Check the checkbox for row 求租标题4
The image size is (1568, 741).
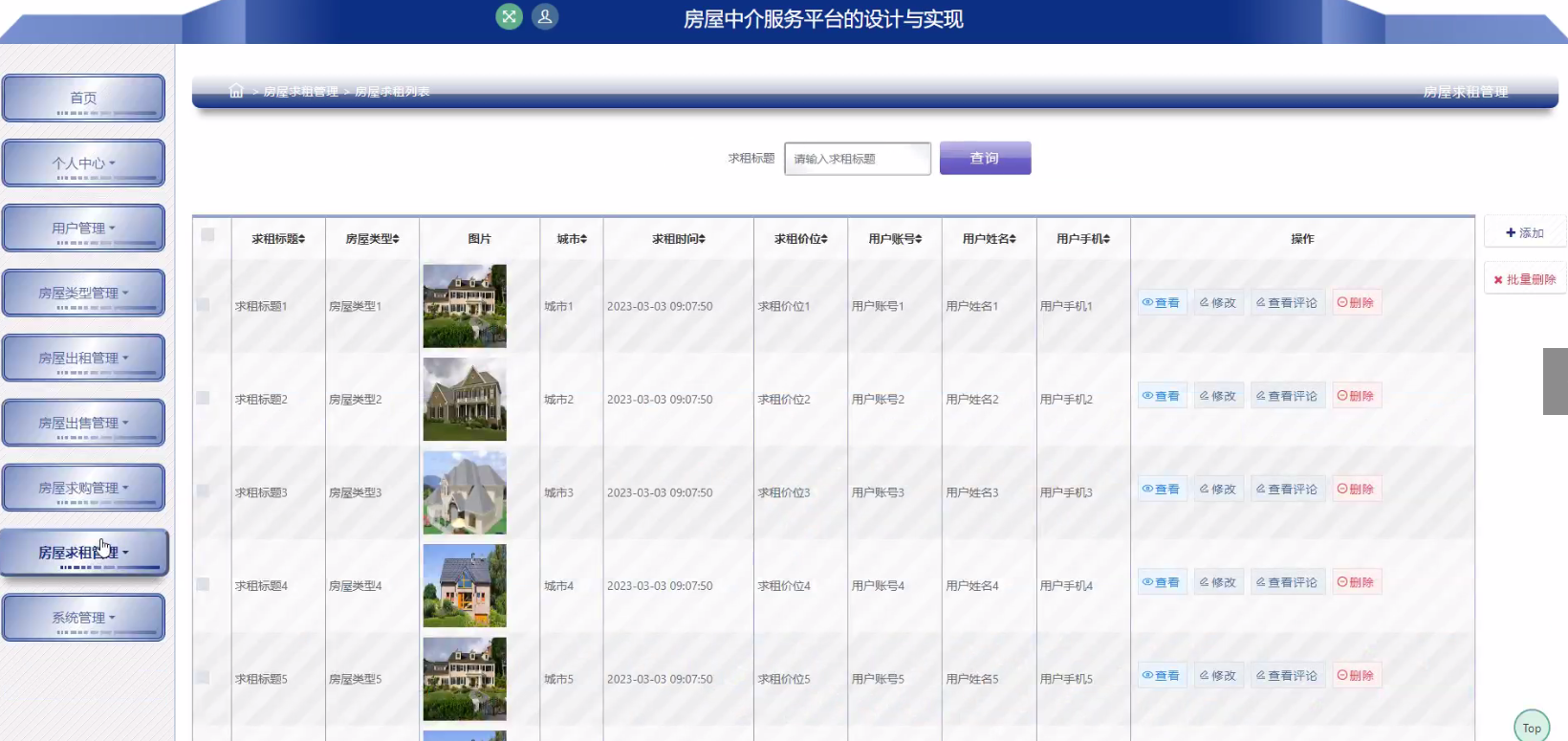click(203, 584)
